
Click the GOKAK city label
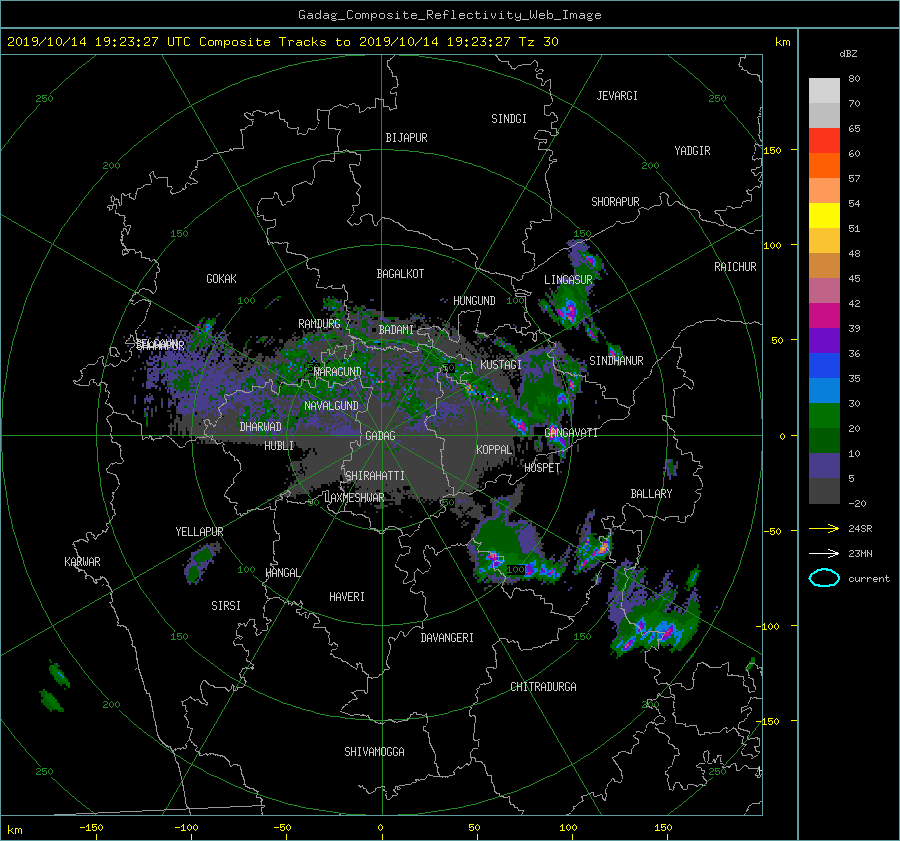coord(221,279)
